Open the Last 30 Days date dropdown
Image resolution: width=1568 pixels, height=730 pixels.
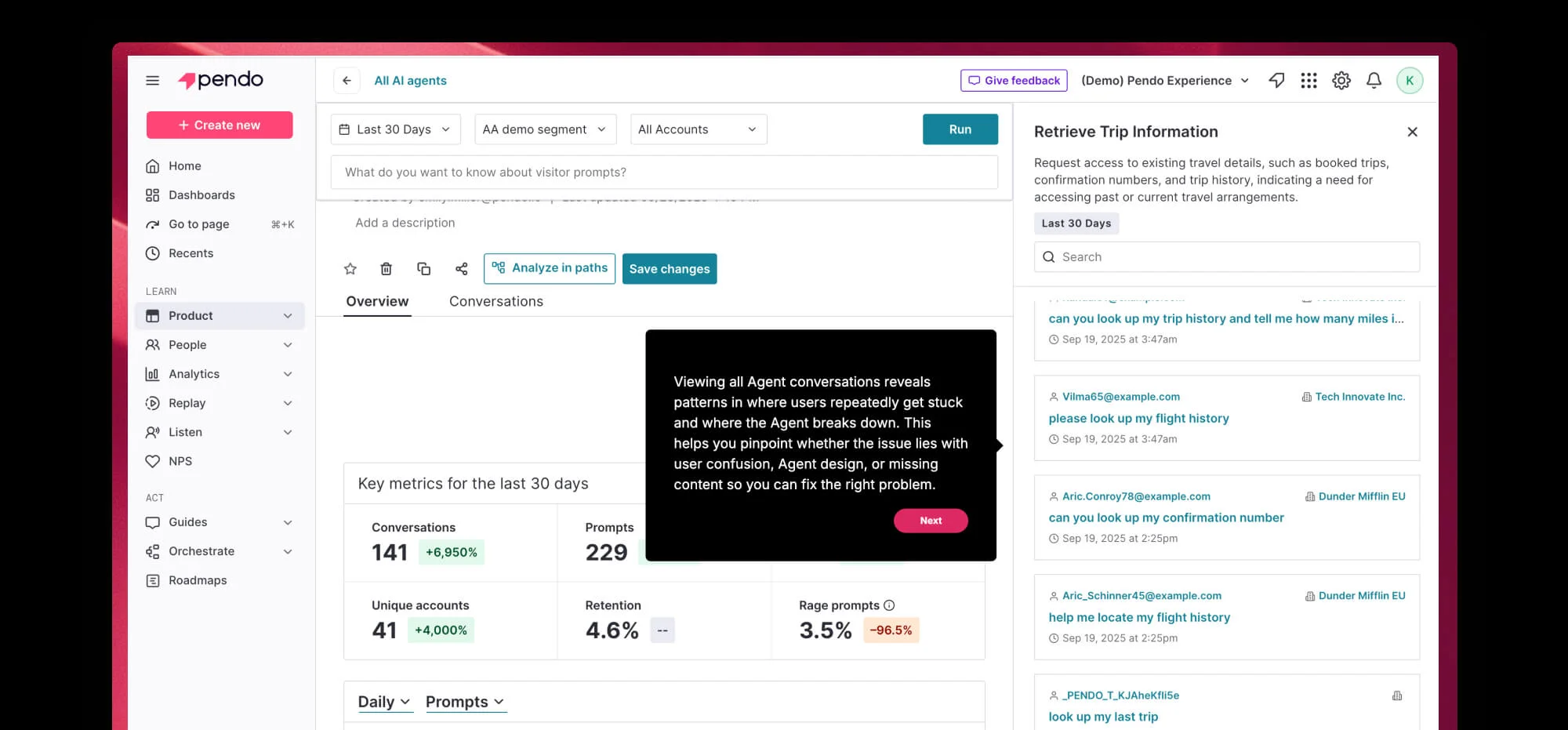(x=395, y=129)
